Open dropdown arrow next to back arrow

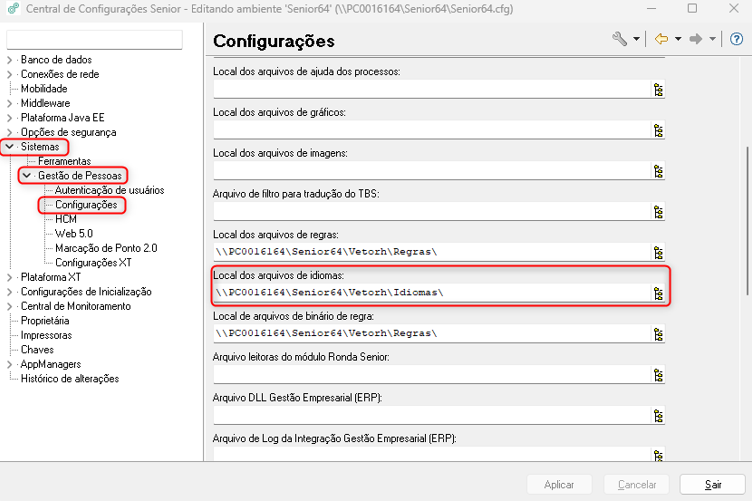tap(678, 39)
